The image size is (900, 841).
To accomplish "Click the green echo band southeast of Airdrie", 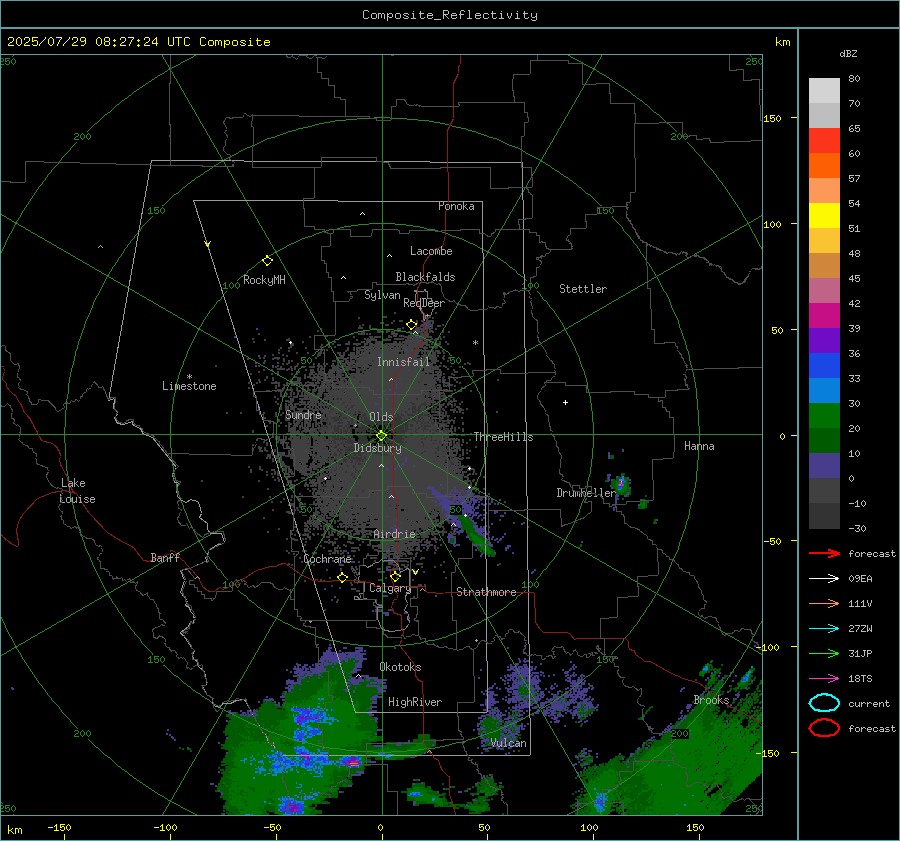I will click(x=478, y=538).
